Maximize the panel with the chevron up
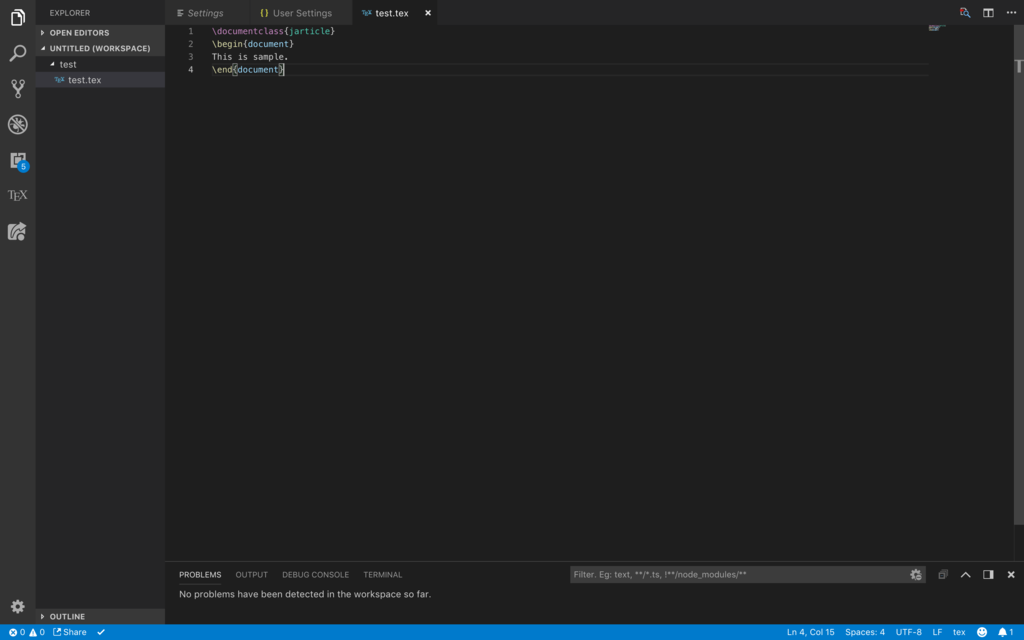 tap(965, 575)
